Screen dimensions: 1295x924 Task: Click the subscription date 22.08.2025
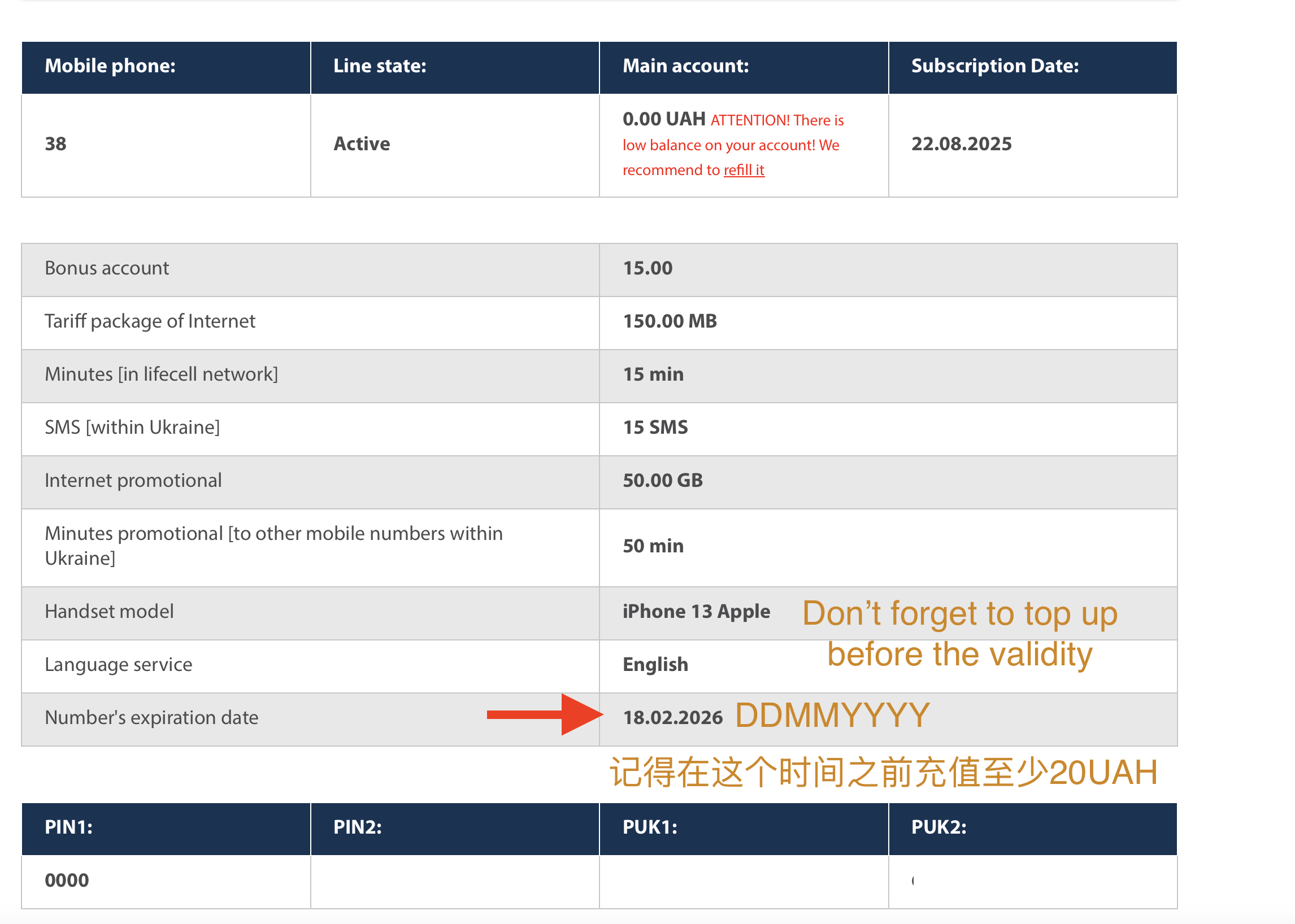coord(961,144)
